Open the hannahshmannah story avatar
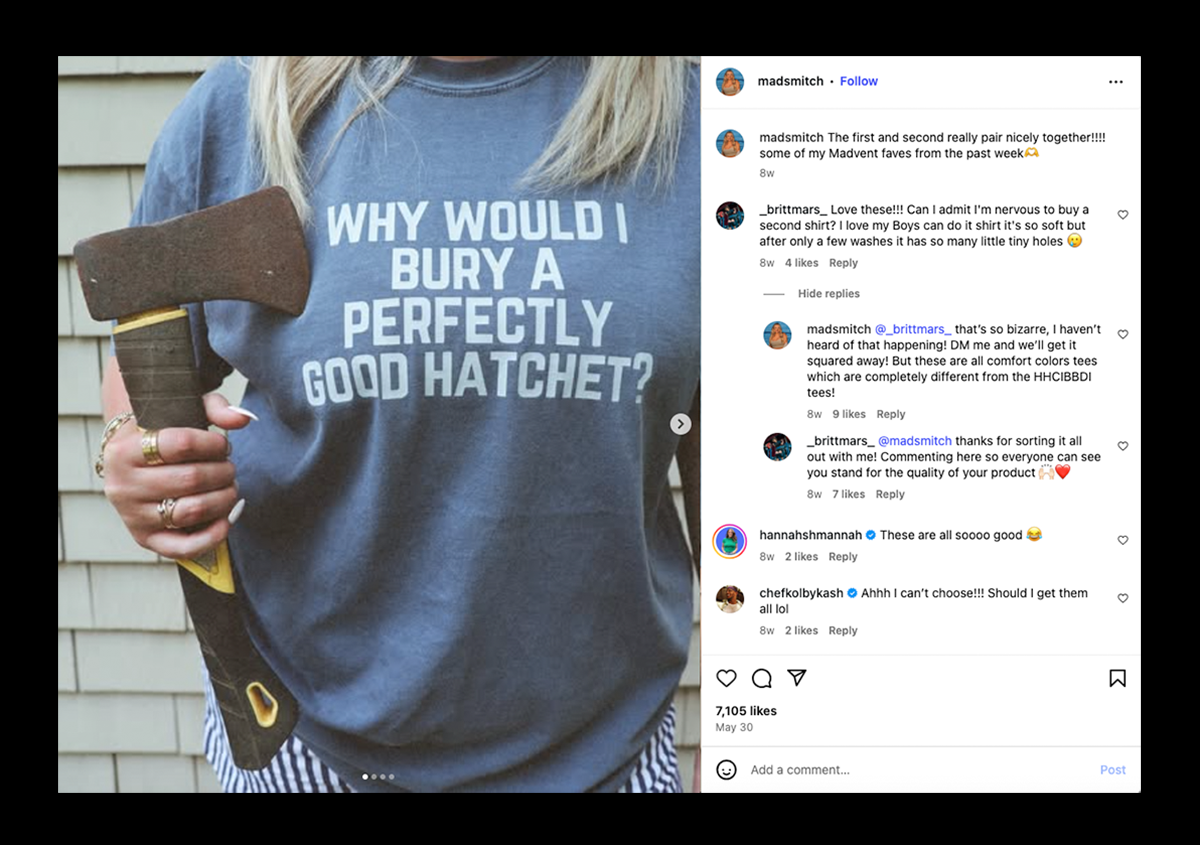This screenshot has width=1200, height=845. [730, 541]
